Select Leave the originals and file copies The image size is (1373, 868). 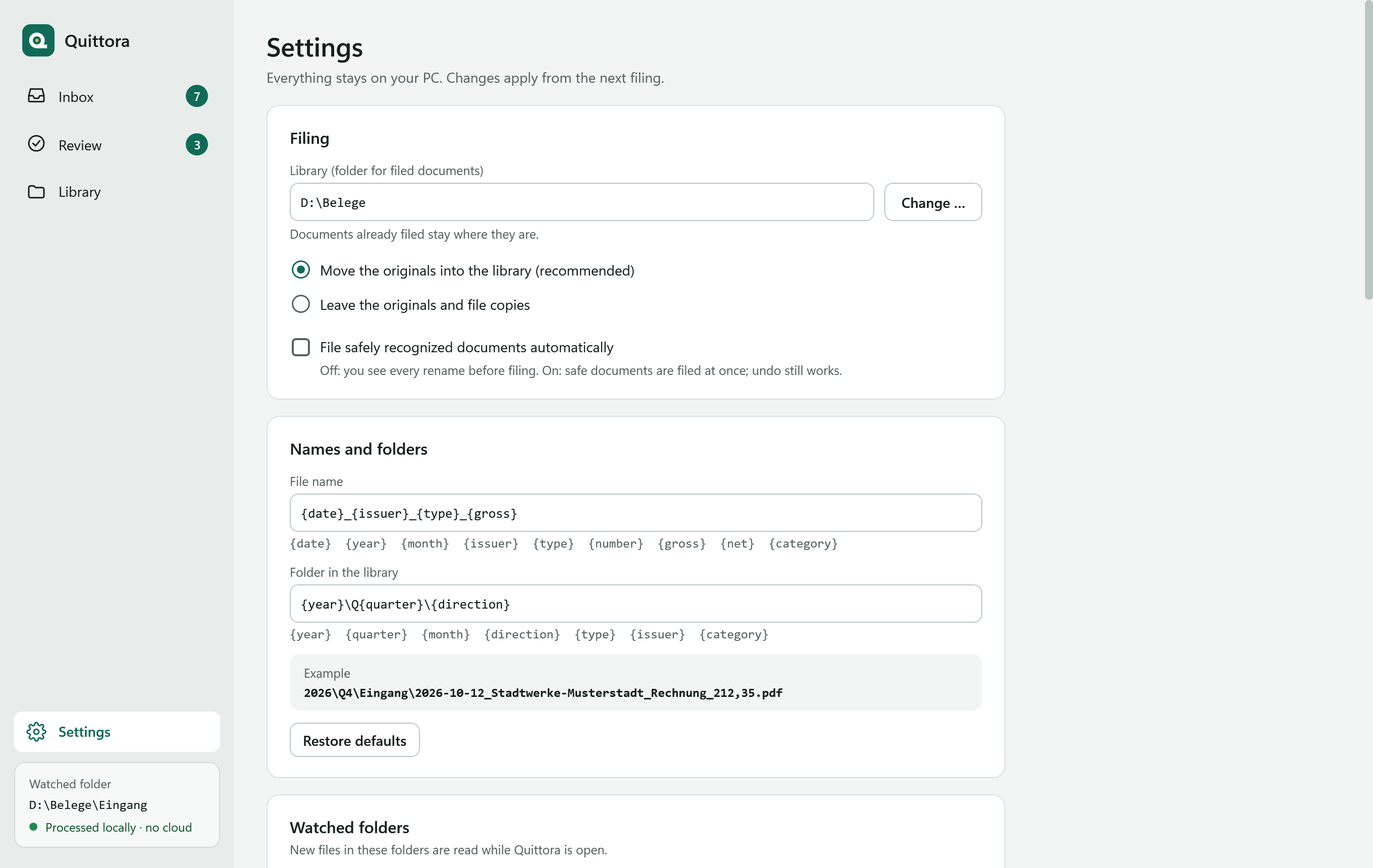[300, 304]
